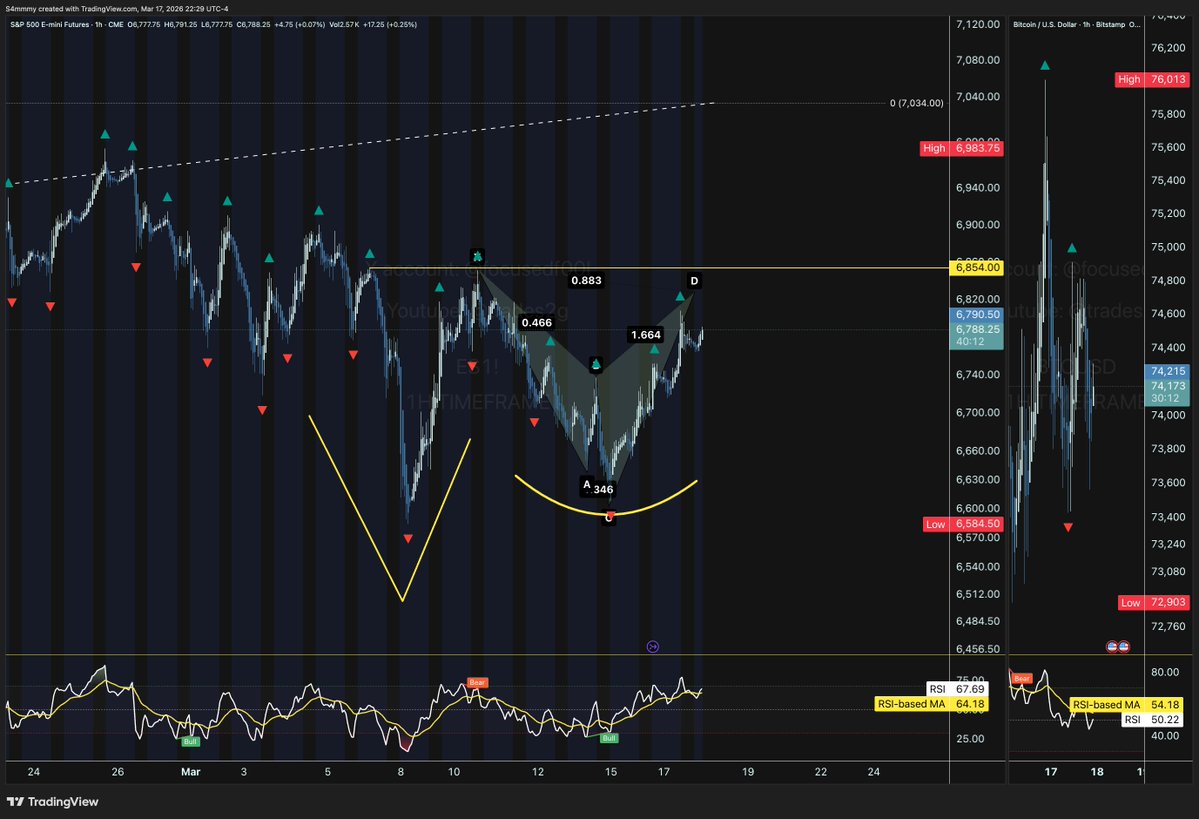Click the 0.466 harmonic ratio label
The width and height of the screenshot is (1199, 819).
click(537, 323)
